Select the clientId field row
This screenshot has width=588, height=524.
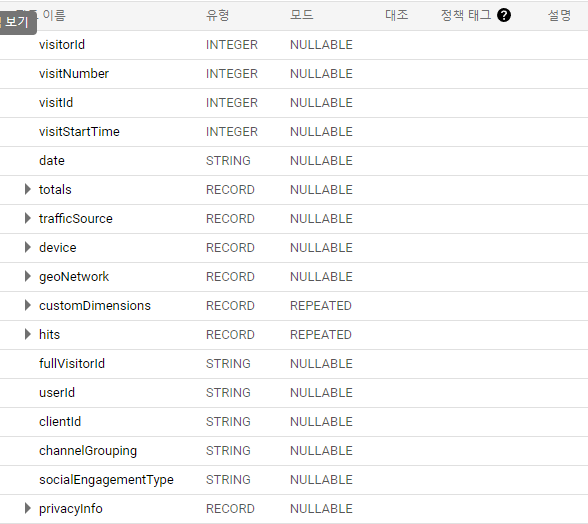pyautogui.click(x=294, y=422)
